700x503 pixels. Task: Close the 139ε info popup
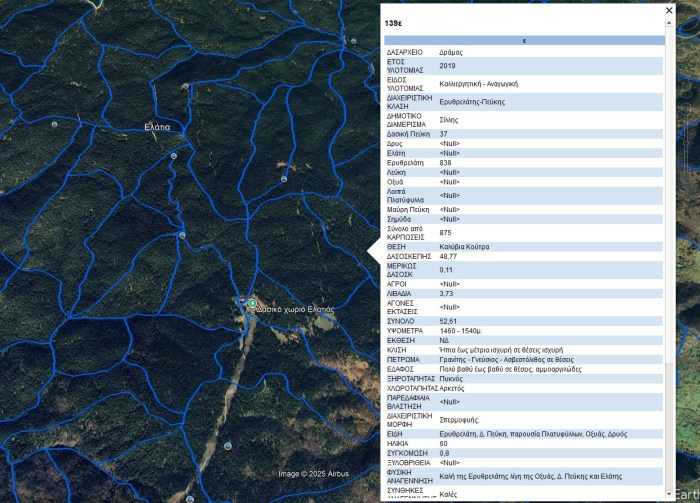click(670, 10)
